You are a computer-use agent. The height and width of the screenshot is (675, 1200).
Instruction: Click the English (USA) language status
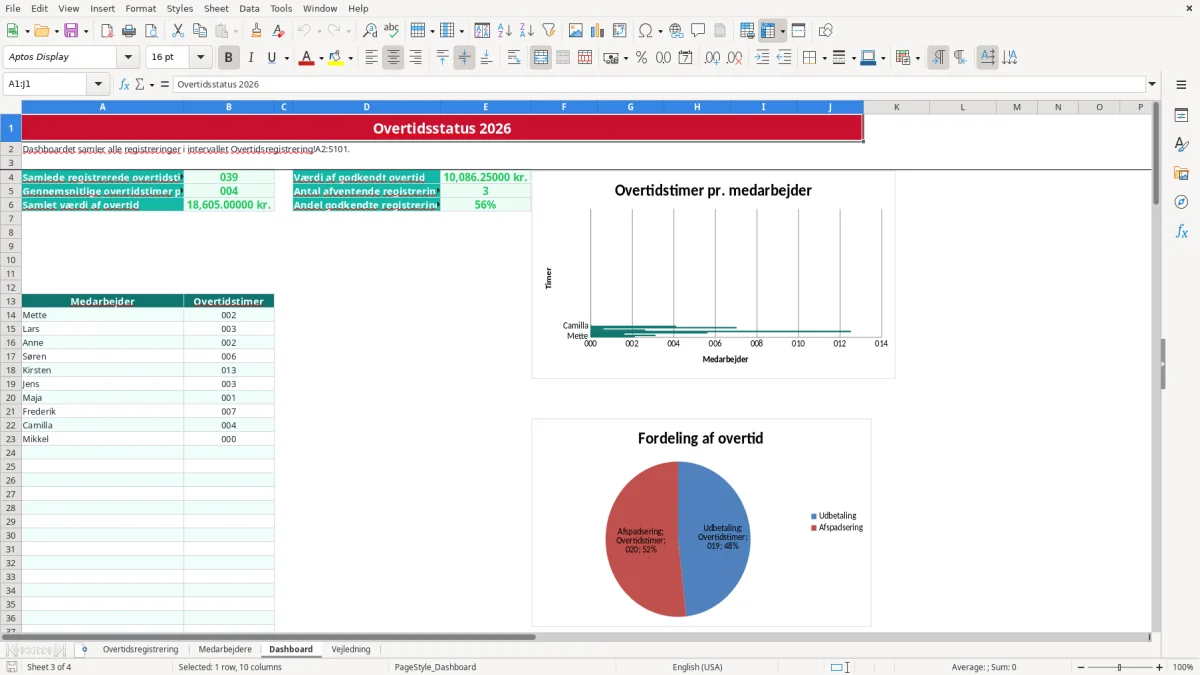tap(697, 667)
